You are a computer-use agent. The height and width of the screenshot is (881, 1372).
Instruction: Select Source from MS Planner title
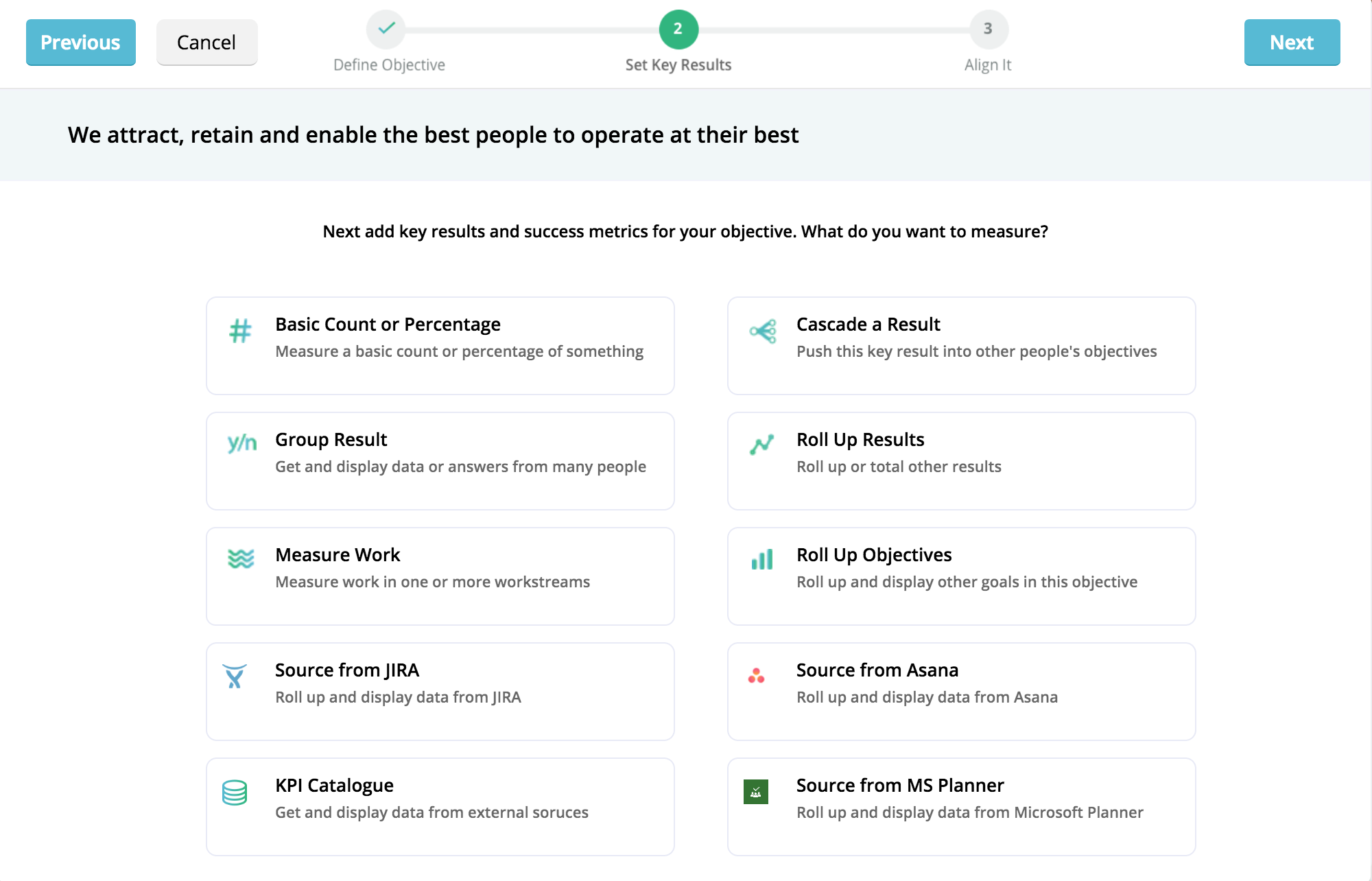click(900, 785)
